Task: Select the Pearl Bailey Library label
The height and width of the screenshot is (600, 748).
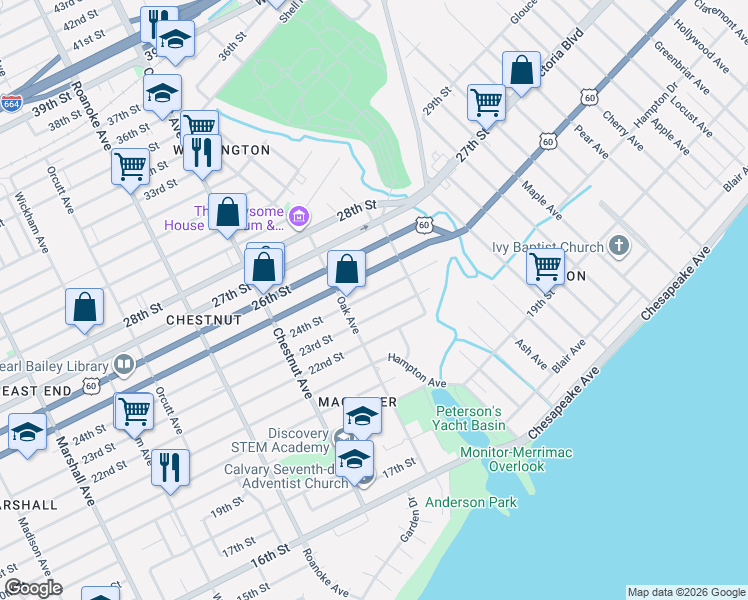Action: 54,366
